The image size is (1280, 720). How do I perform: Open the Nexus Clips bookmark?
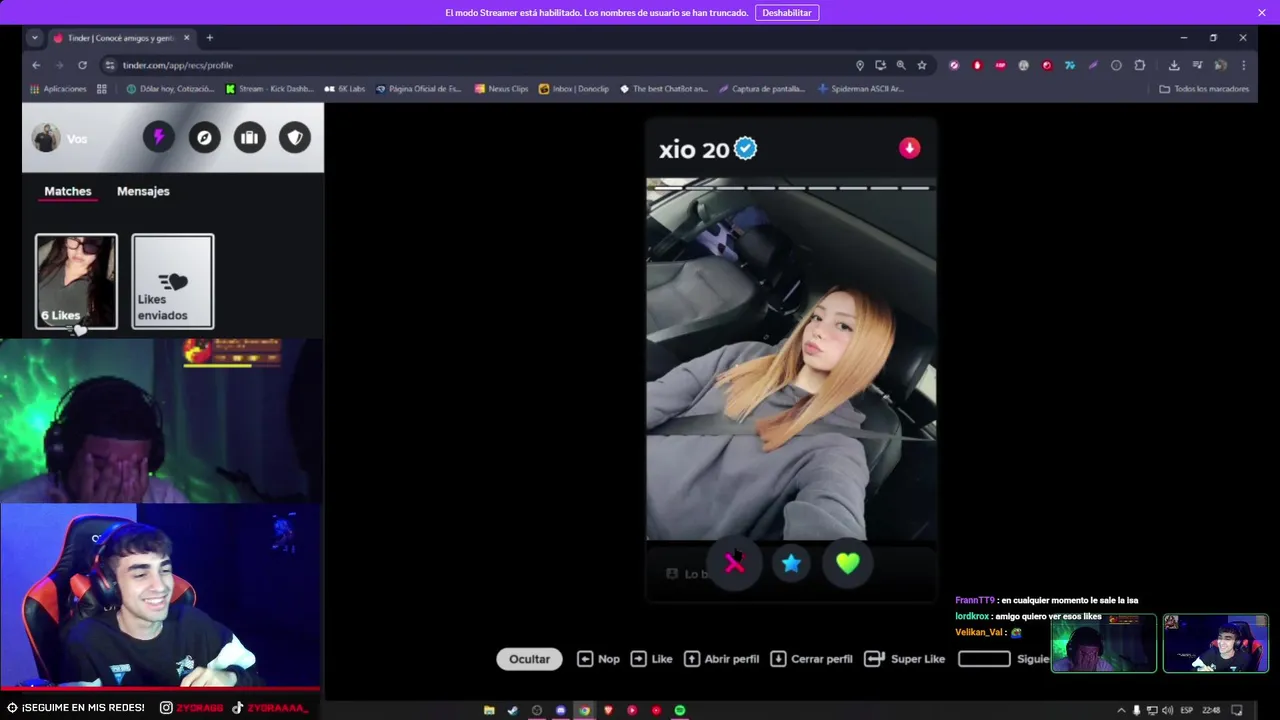click(501, 89)
